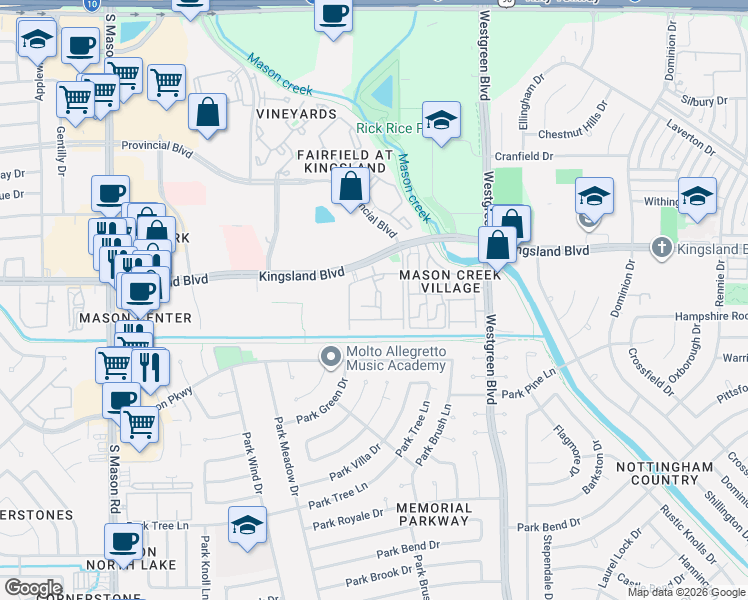Click the grocery cart marker left of restaurant fork-knife marker

click(x=114, y=366)
